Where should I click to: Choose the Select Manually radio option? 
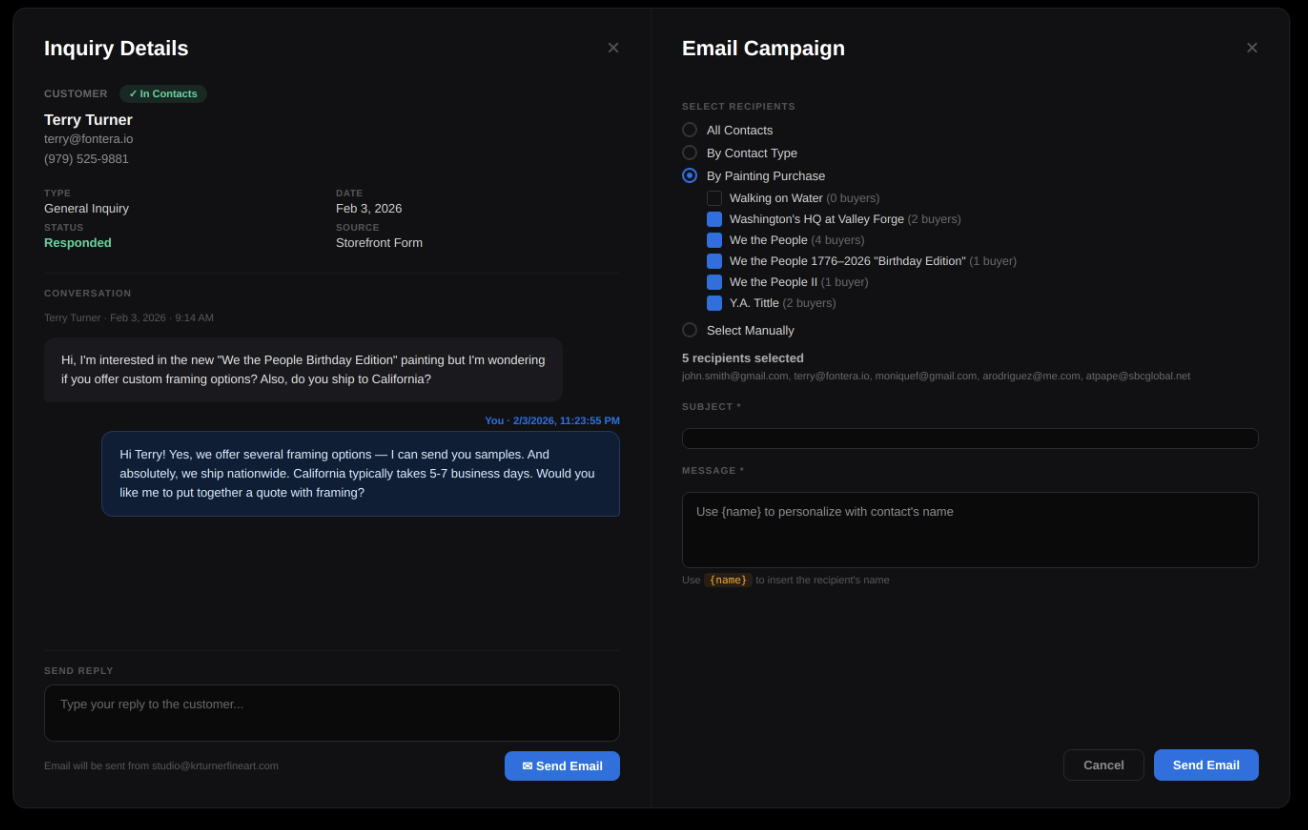coord(689,330)
